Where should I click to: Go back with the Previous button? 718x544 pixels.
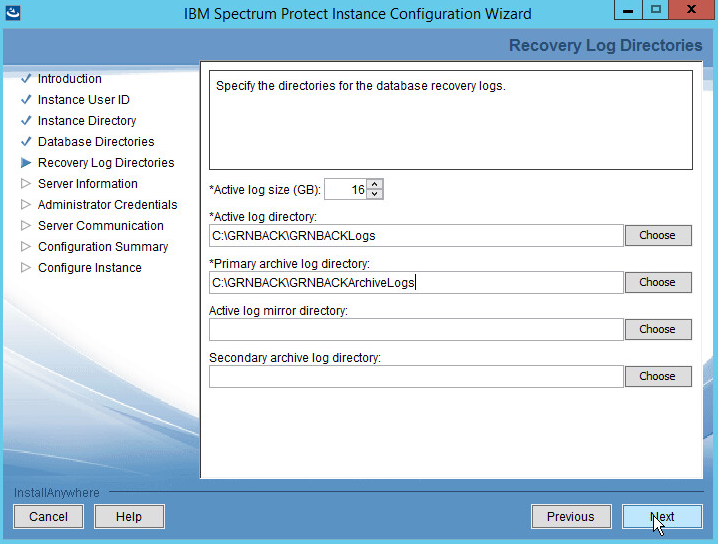click(570, 517)
